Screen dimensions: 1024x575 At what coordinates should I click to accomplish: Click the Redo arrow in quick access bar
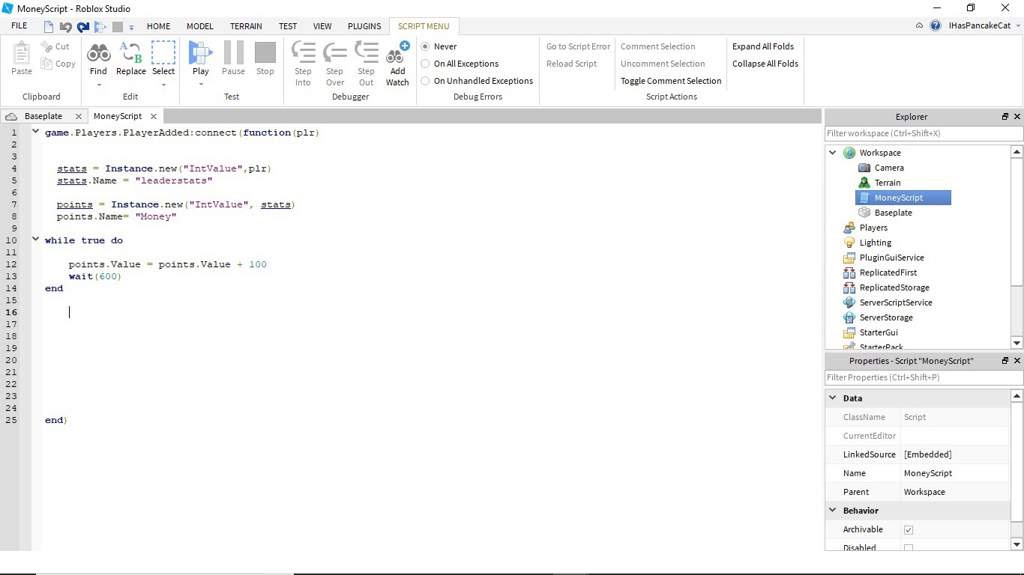83,26
